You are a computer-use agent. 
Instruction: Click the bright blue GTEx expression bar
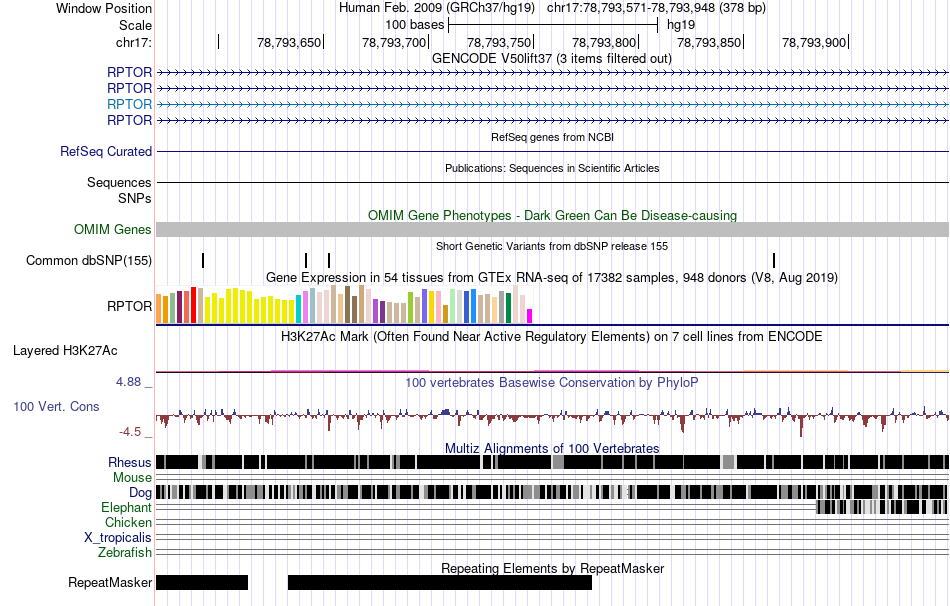coord(473,307)
